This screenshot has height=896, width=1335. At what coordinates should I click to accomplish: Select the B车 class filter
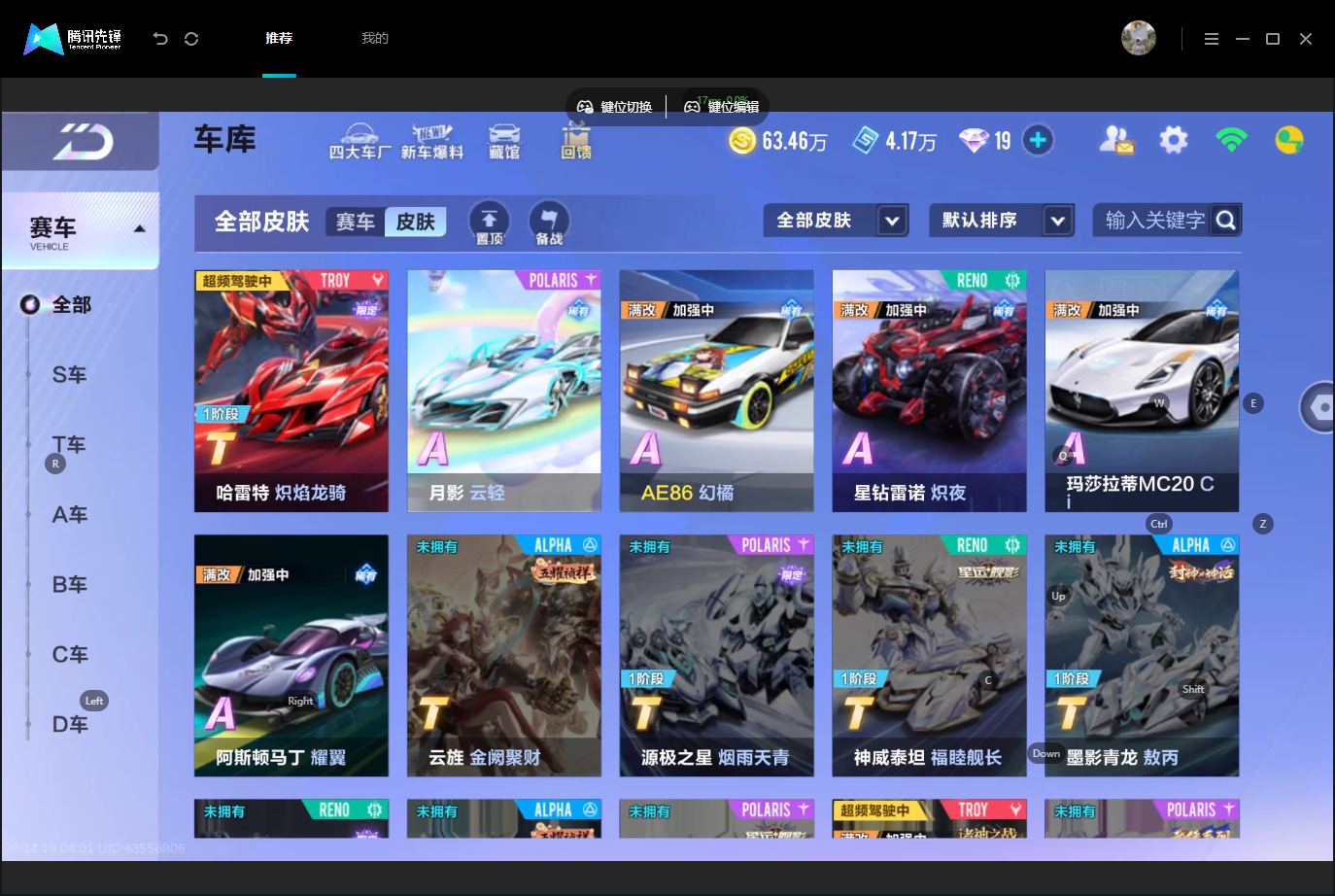70,585
